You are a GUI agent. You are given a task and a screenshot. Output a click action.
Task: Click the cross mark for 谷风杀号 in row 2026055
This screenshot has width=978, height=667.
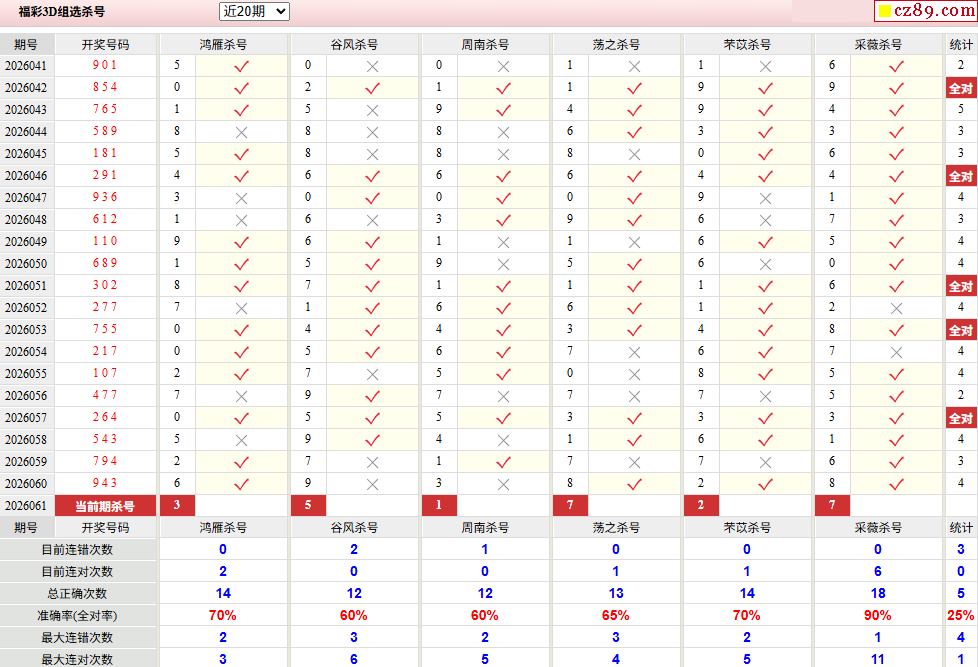pos(372,374)
